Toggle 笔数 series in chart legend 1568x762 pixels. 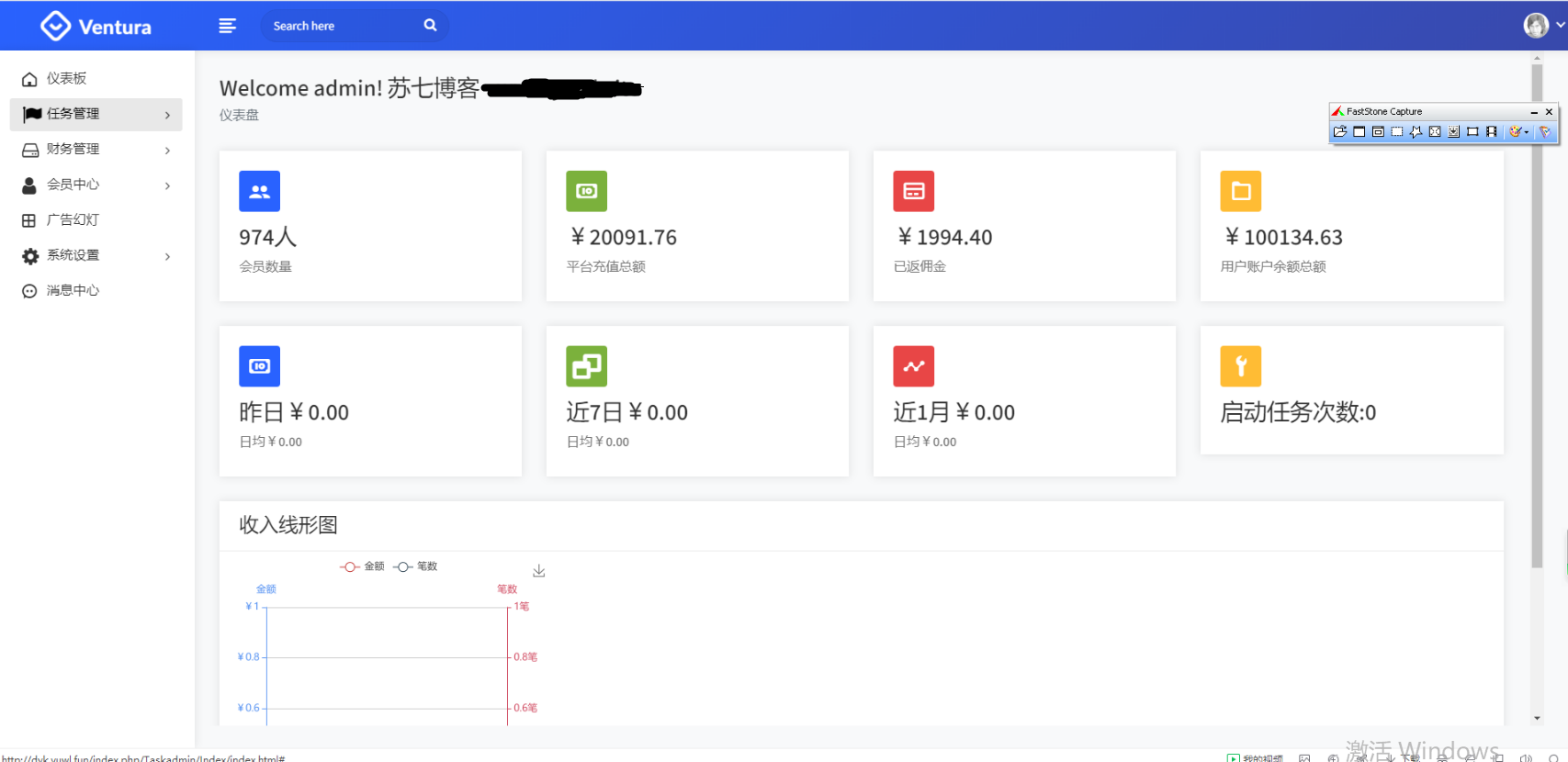(416, 566)
